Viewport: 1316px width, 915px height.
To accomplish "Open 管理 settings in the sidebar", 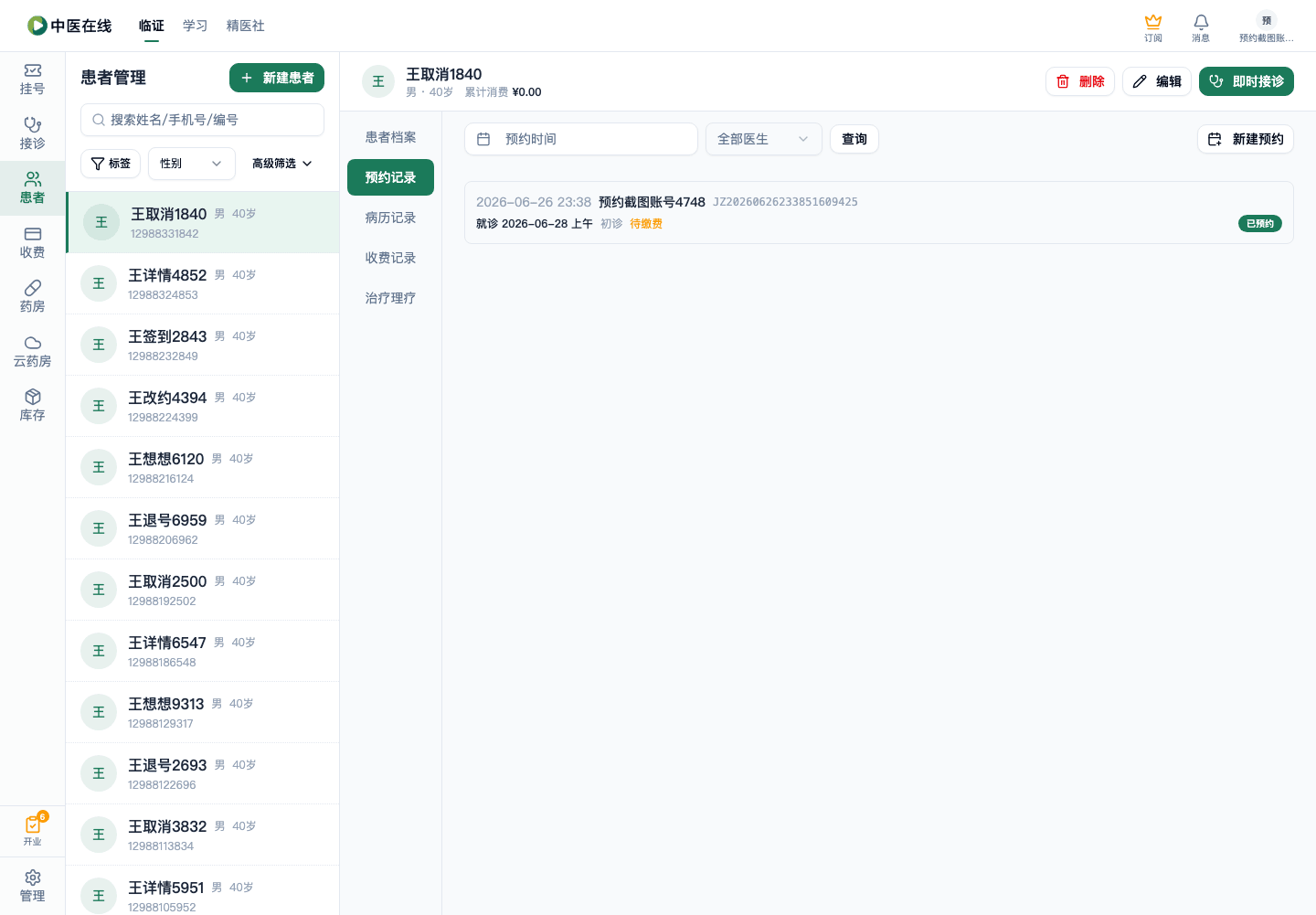I will [x=32, y=886].
